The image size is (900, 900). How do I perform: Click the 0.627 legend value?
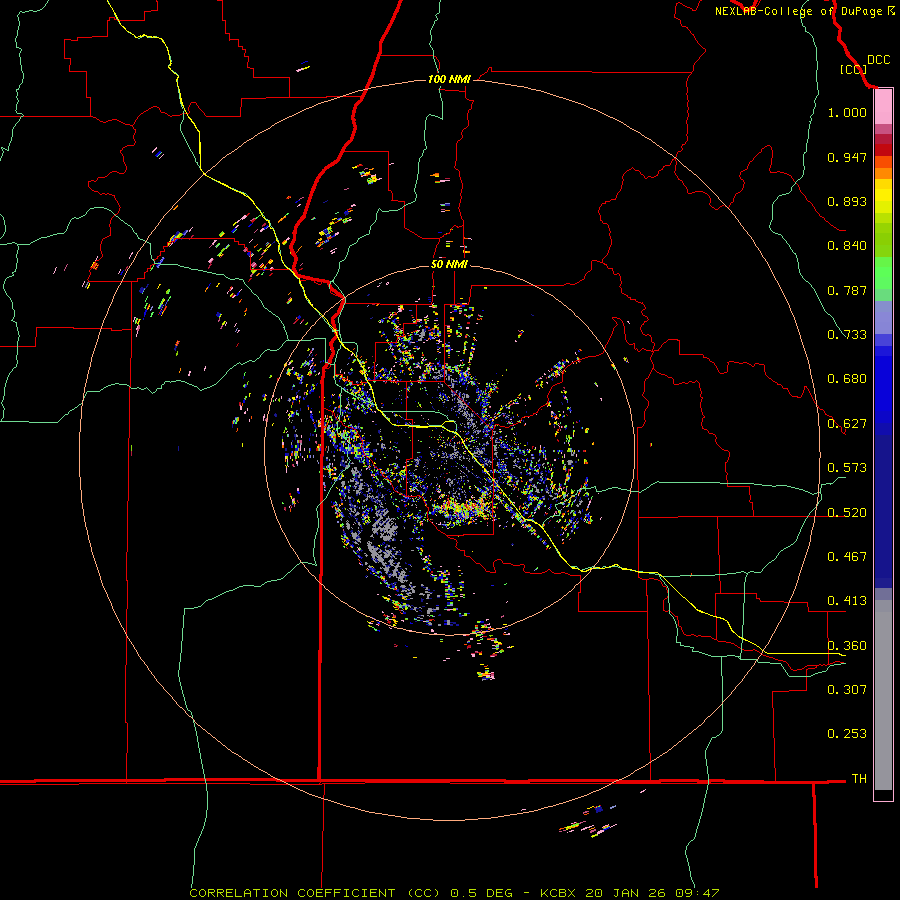tap(847, 424)
